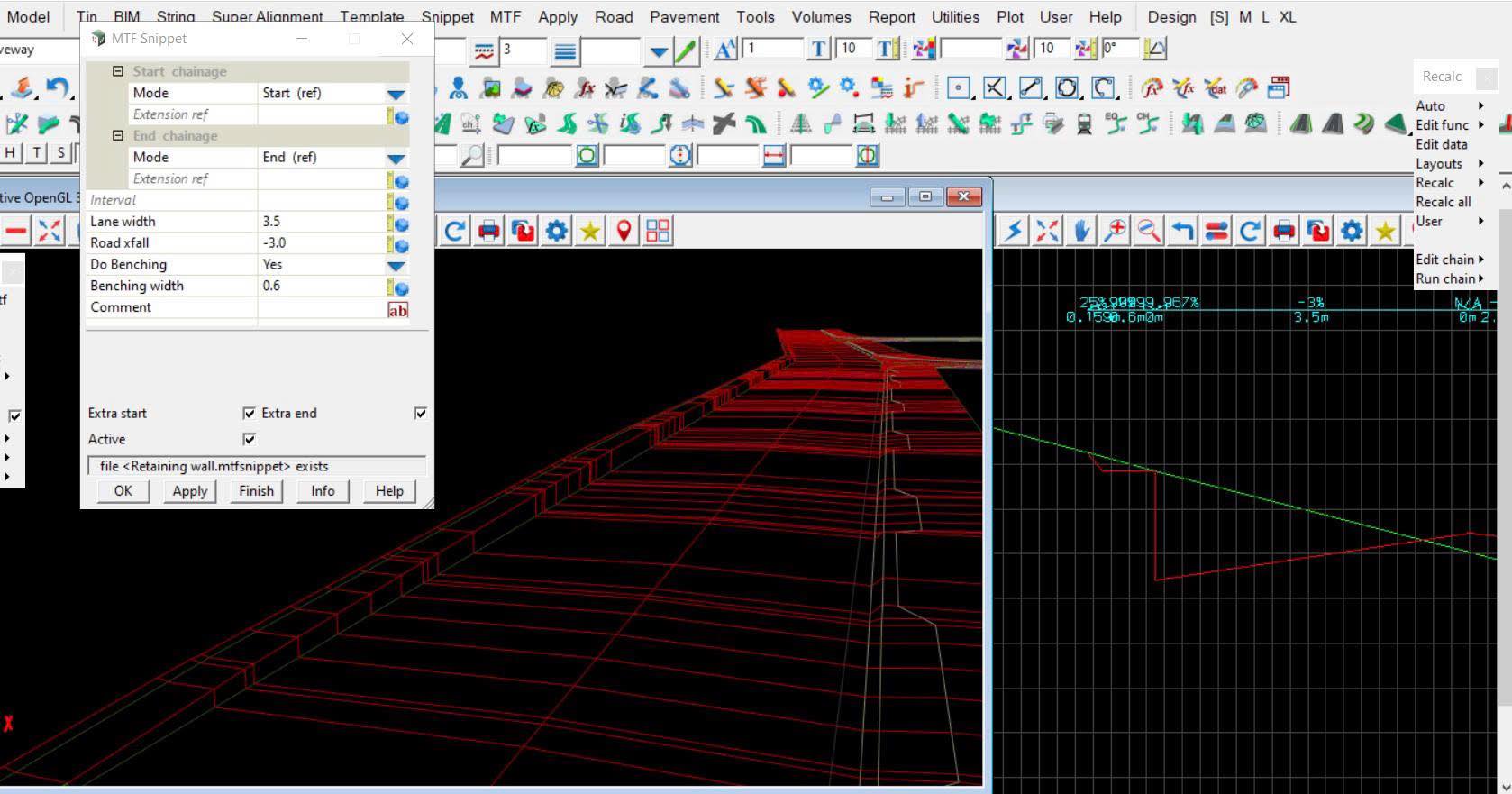Click the 'ab' text icon in Comment row

pos(397,309)
